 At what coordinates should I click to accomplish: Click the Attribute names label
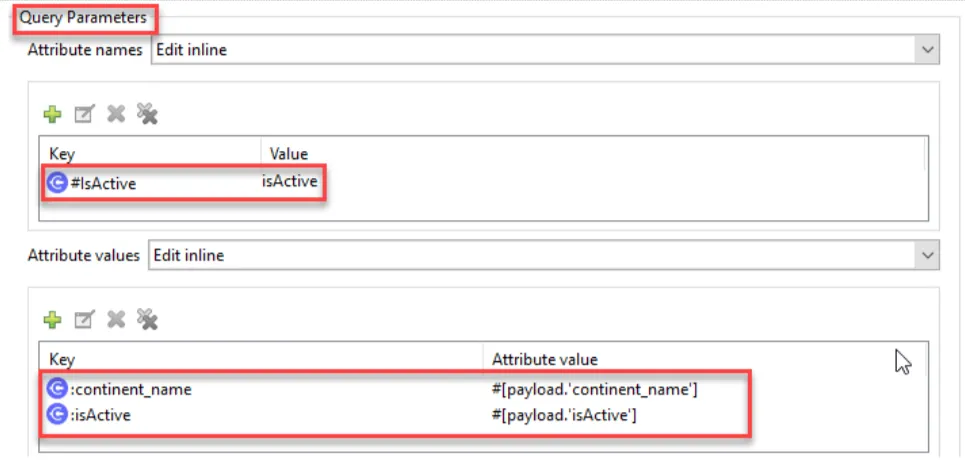(x=85, y=50)
